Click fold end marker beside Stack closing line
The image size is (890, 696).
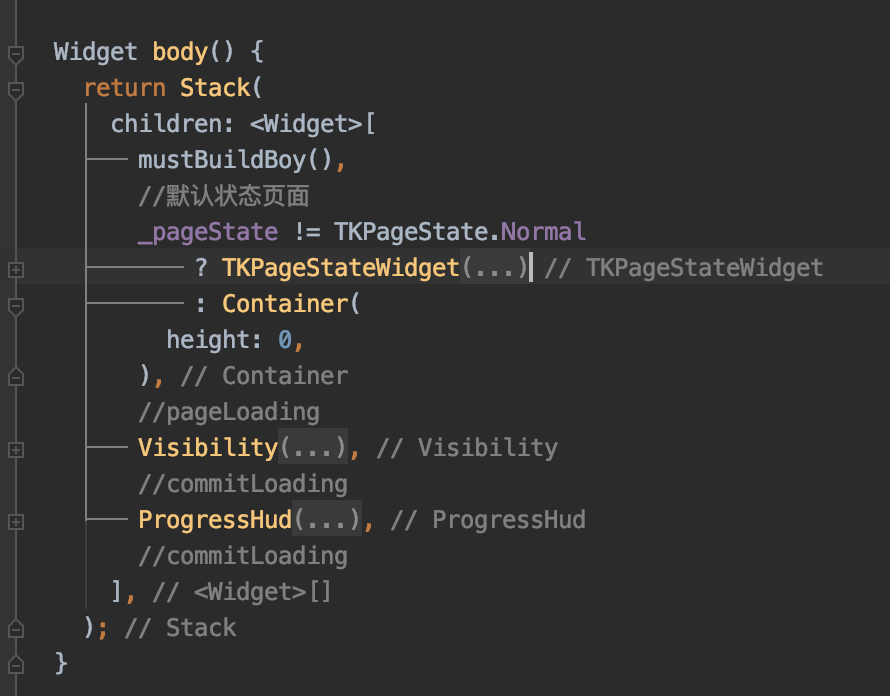pos(15,628)
